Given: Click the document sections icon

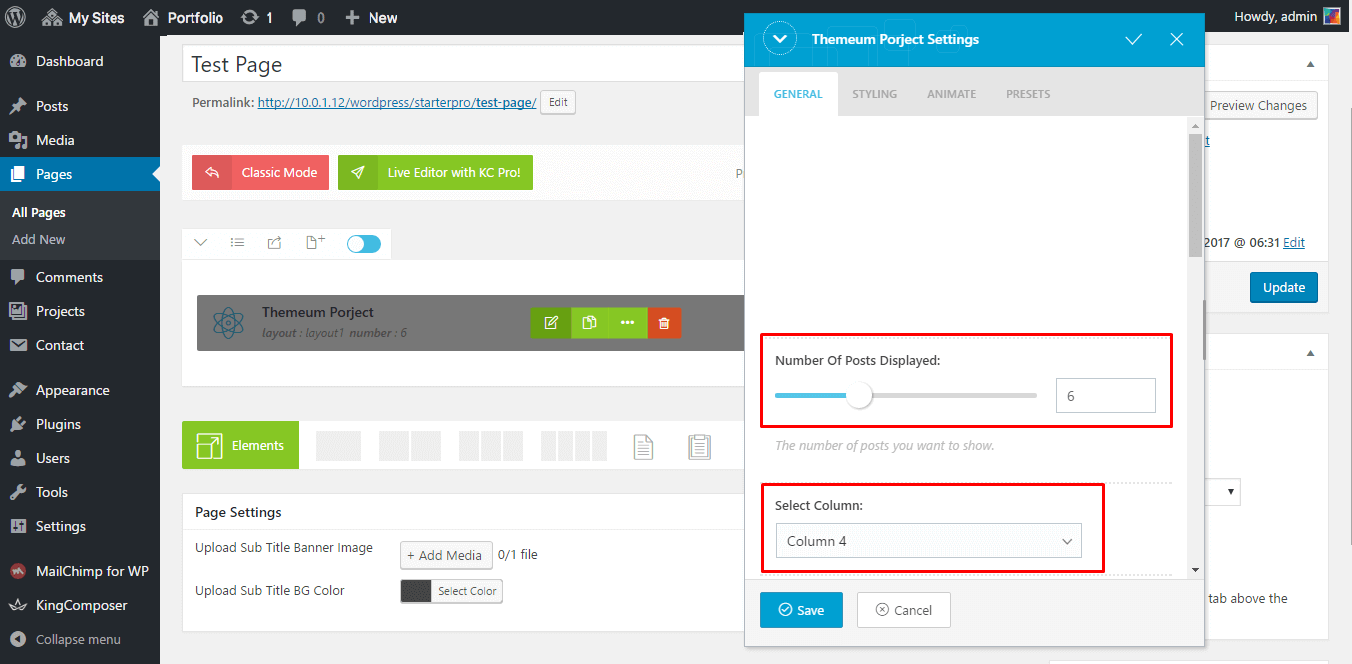Looking at the screenshot, I should click(644, 446).
